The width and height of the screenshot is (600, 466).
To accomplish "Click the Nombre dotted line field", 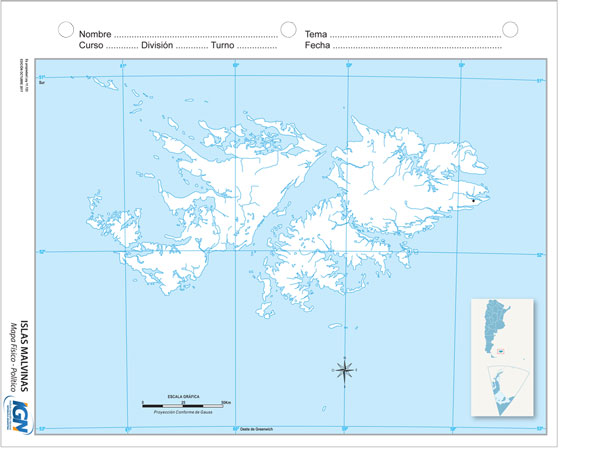I will click(196, 37).
